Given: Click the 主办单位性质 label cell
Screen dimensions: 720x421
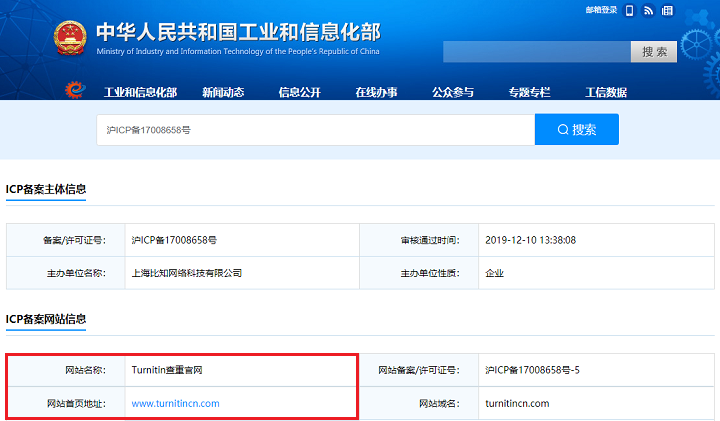Looking at the screenshot, I should (x=419, y=273).
